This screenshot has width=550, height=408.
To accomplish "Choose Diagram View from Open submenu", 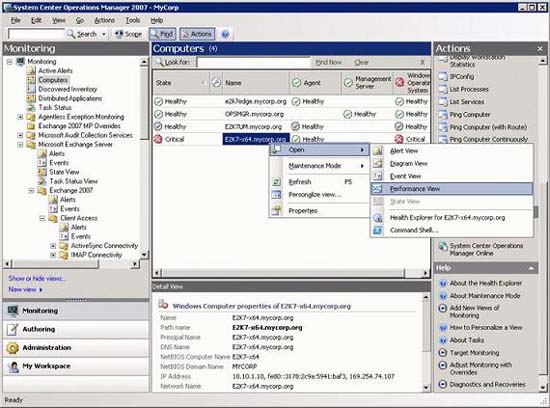I will click(x=452, y=163).
